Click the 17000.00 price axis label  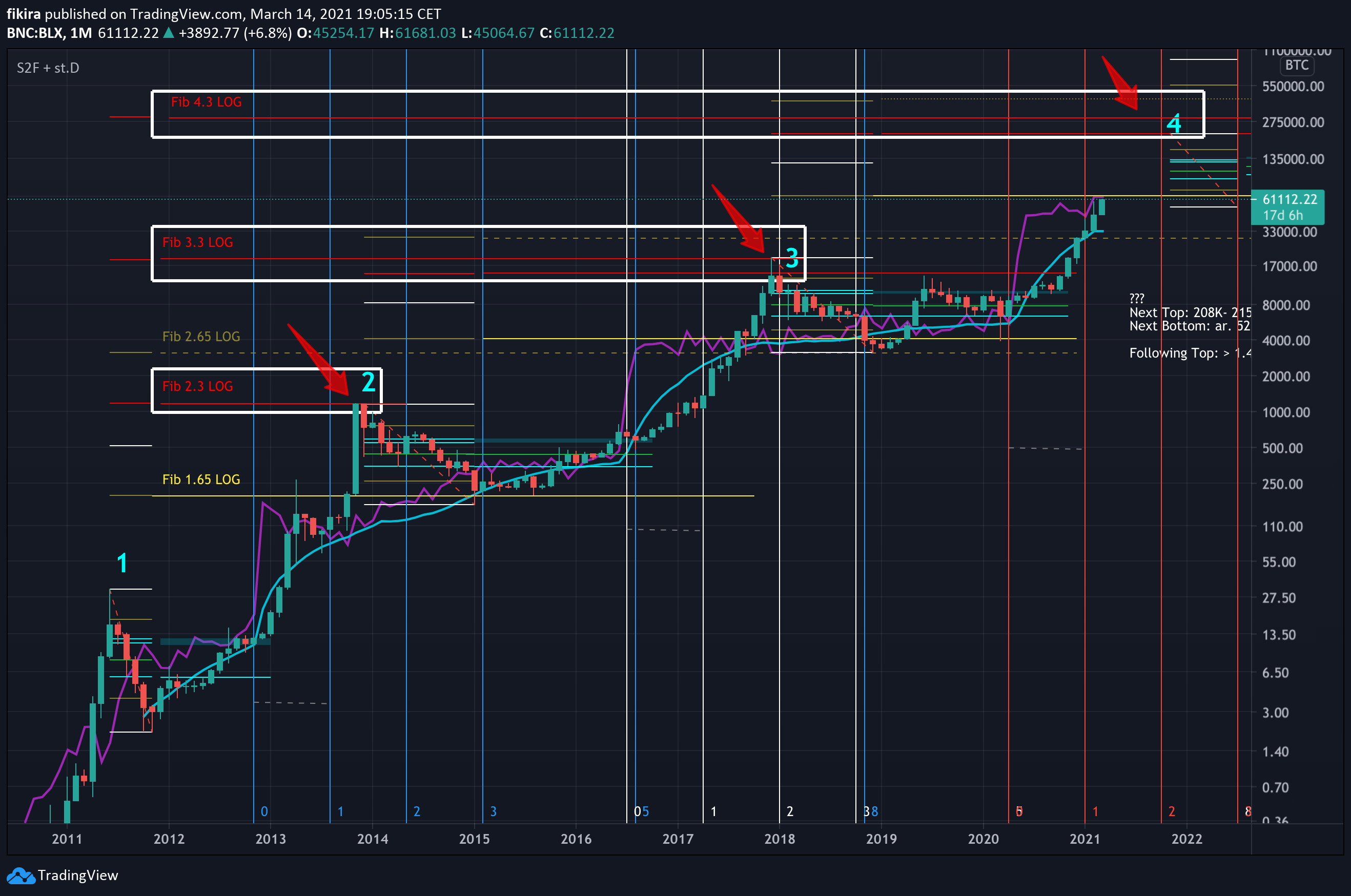pos(1289,266)
